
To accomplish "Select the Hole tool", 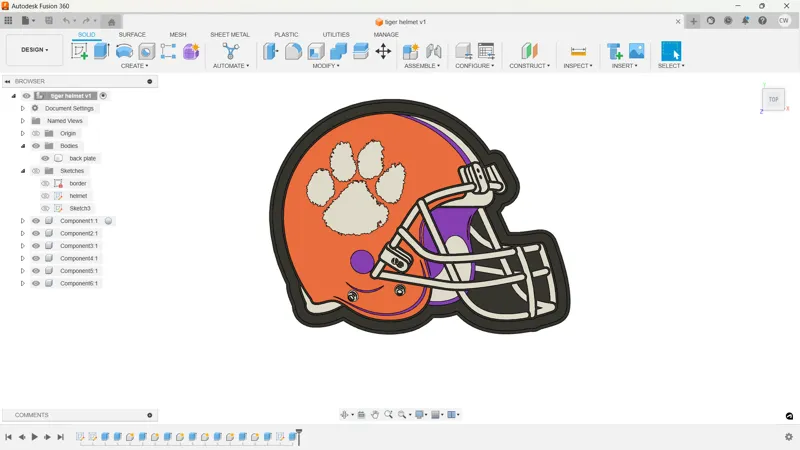I will point(146,51).
